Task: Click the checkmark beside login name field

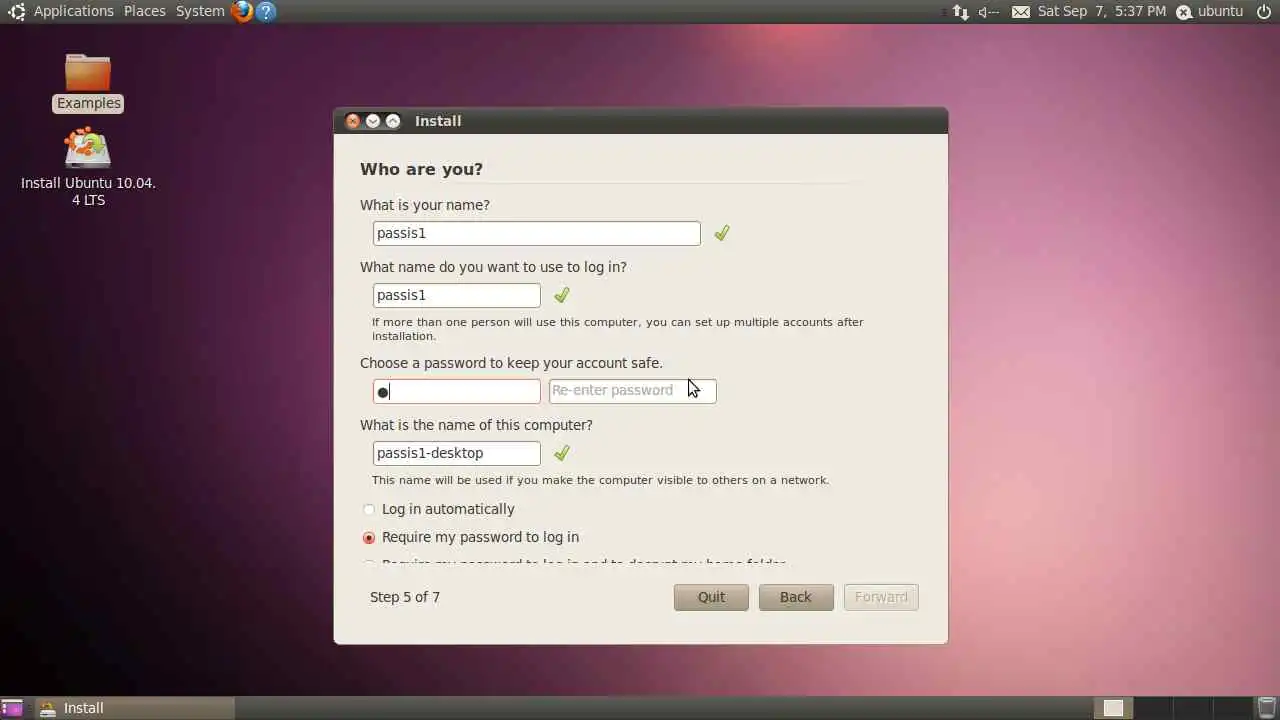Action: [562, 295]
